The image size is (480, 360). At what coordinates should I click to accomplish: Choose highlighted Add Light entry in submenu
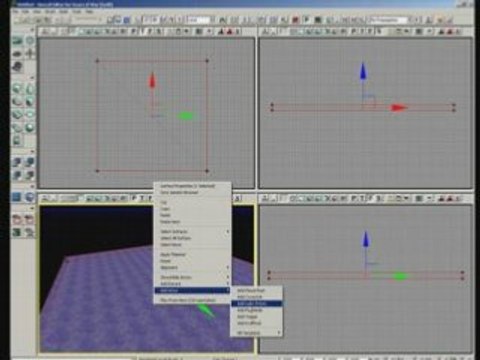[257, 304]
